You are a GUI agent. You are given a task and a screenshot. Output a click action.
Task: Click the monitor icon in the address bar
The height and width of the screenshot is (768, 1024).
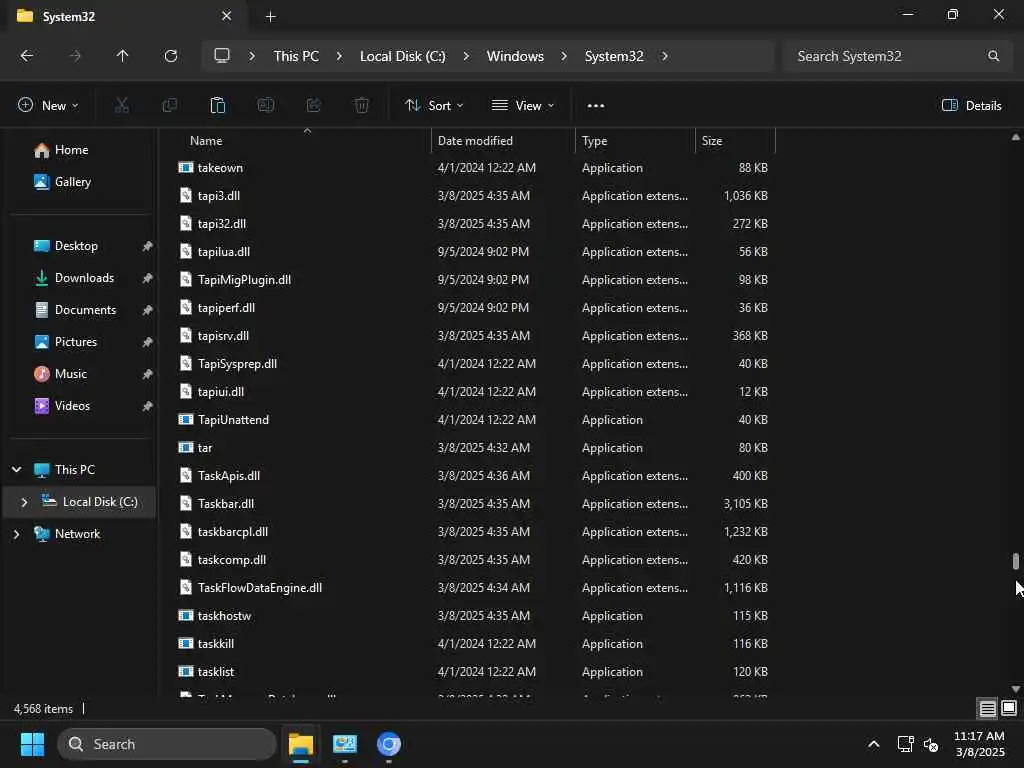click(222, 56)
